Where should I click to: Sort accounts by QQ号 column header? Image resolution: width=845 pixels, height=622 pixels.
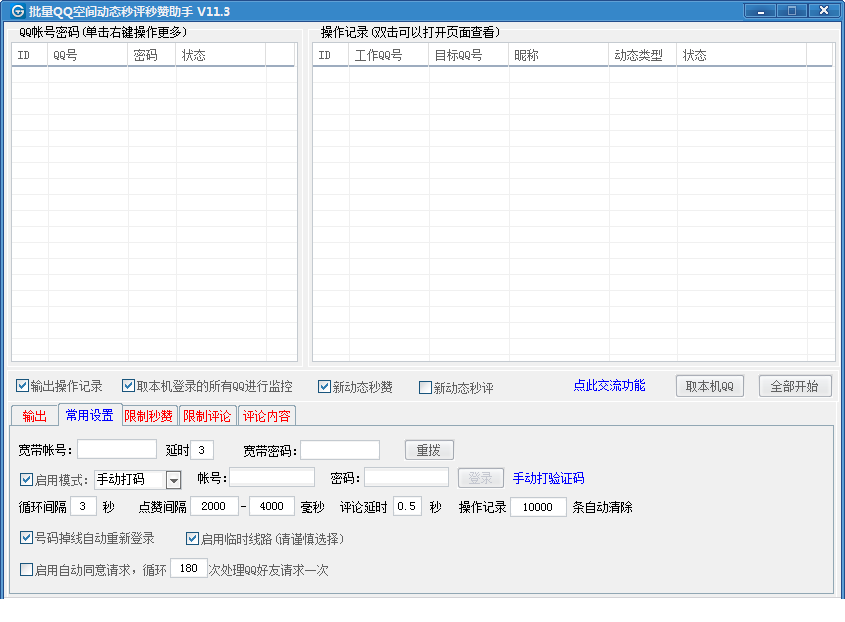pyautogui.click(x=88, y=55)
